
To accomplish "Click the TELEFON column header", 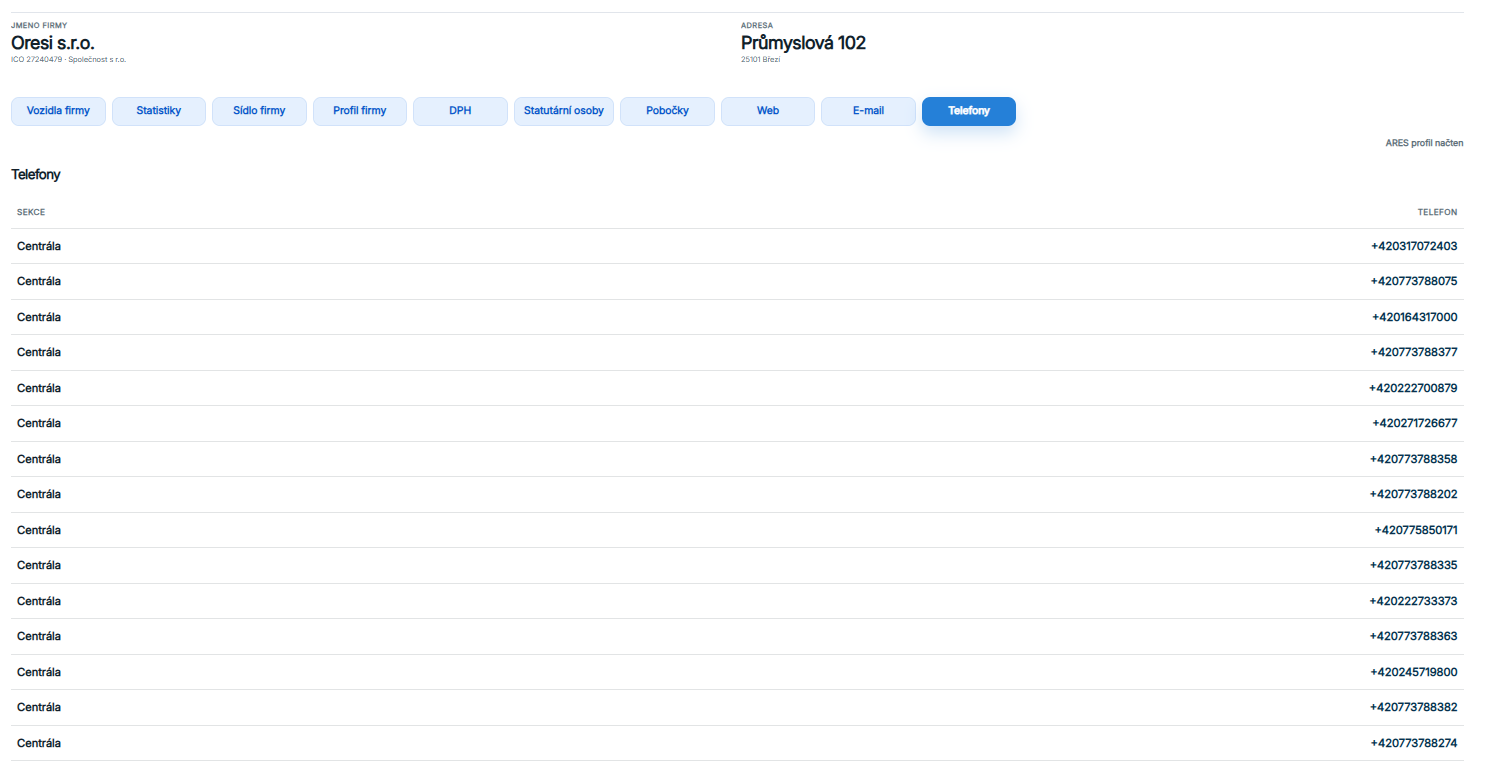I will click(x=1437, y=212).
